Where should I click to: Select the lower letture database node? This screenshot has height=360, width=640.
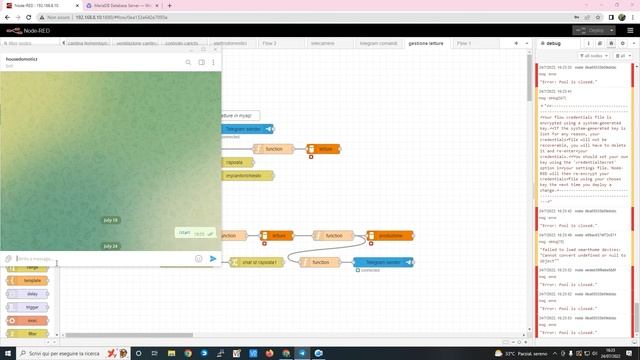tap(277, 236)
